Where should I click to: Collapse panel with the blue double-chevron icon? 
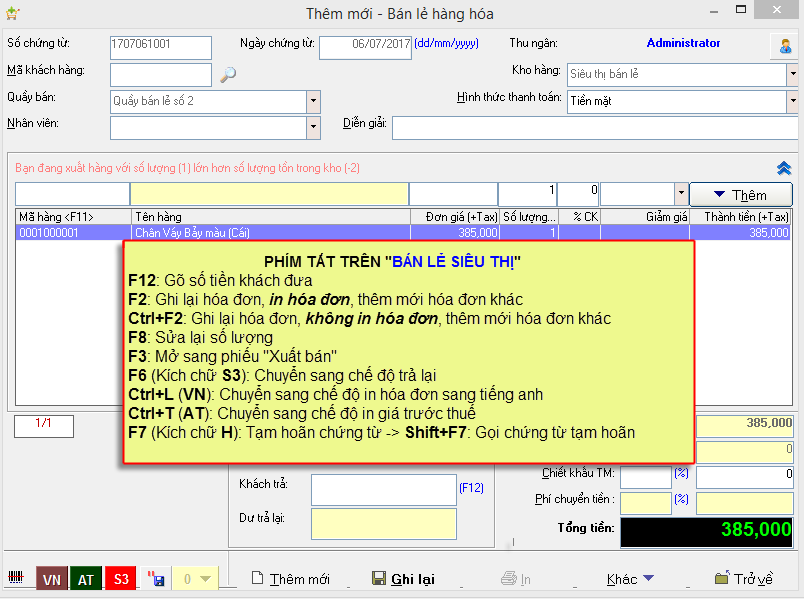pyautogui.click(x=784, y=168)
